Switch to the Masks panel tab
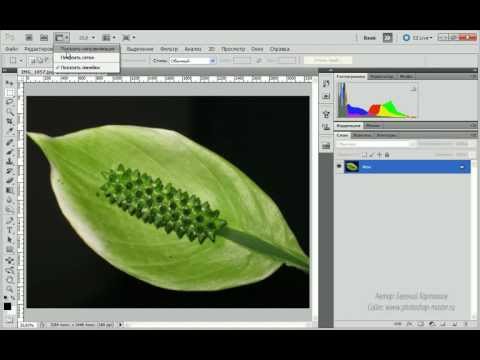 click(373, 126)
